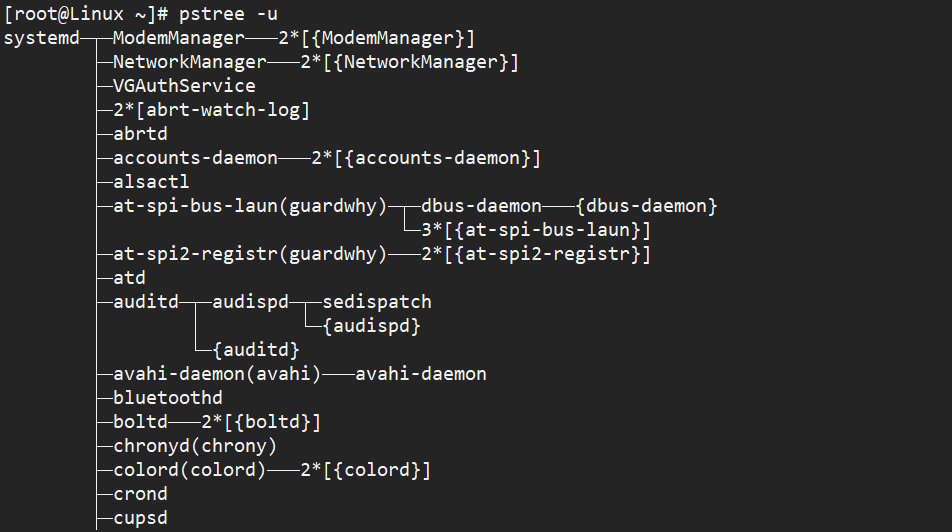Click the abrtd process name
This screenshot has height=532, width=952.
140,134
